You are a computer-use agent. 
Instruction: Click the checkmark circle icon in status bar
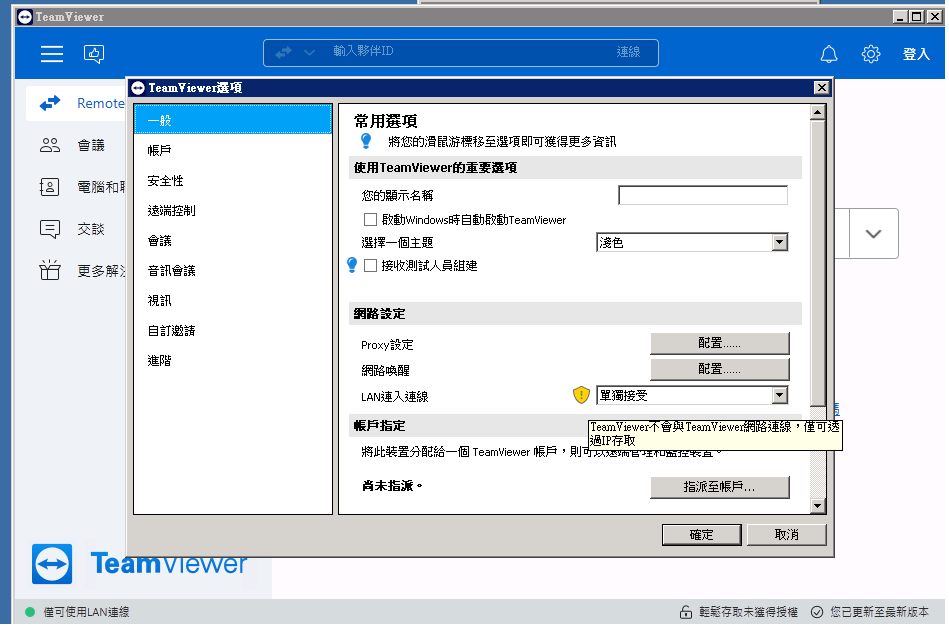point(817,612)
